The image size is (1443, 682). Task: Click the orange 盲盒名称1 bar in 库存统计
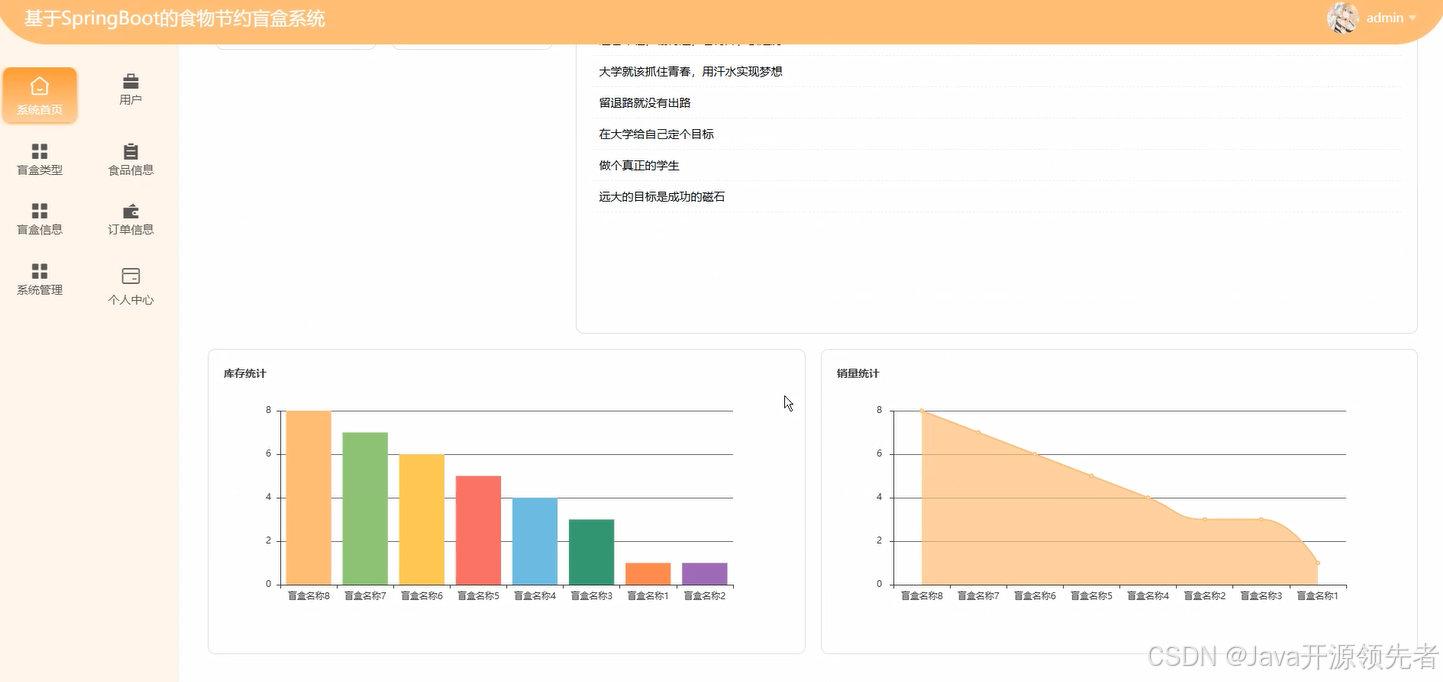tap(648, 574)
